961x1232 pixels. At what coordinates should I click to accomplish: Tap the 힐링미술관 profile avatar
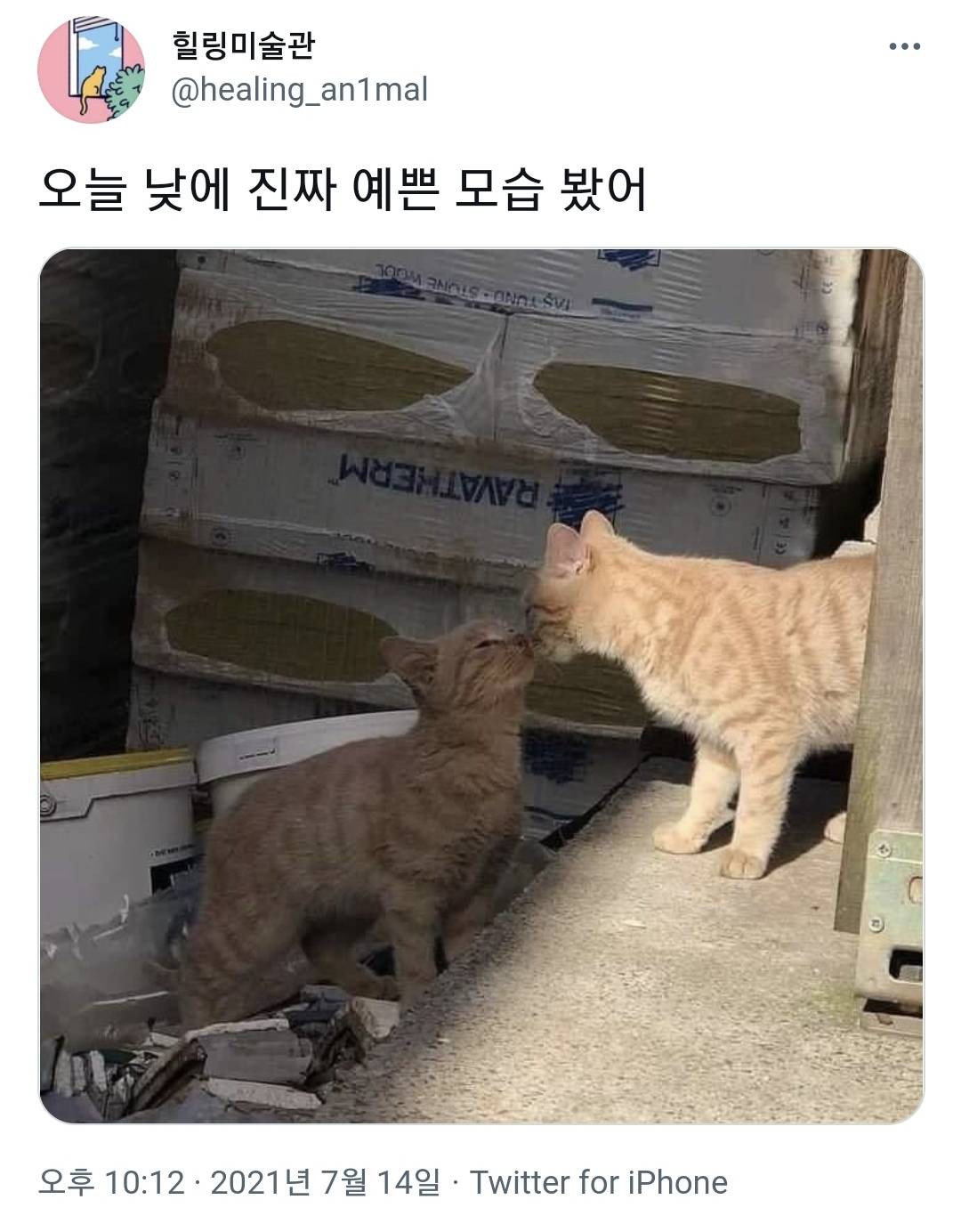click(x=91, y=69)
